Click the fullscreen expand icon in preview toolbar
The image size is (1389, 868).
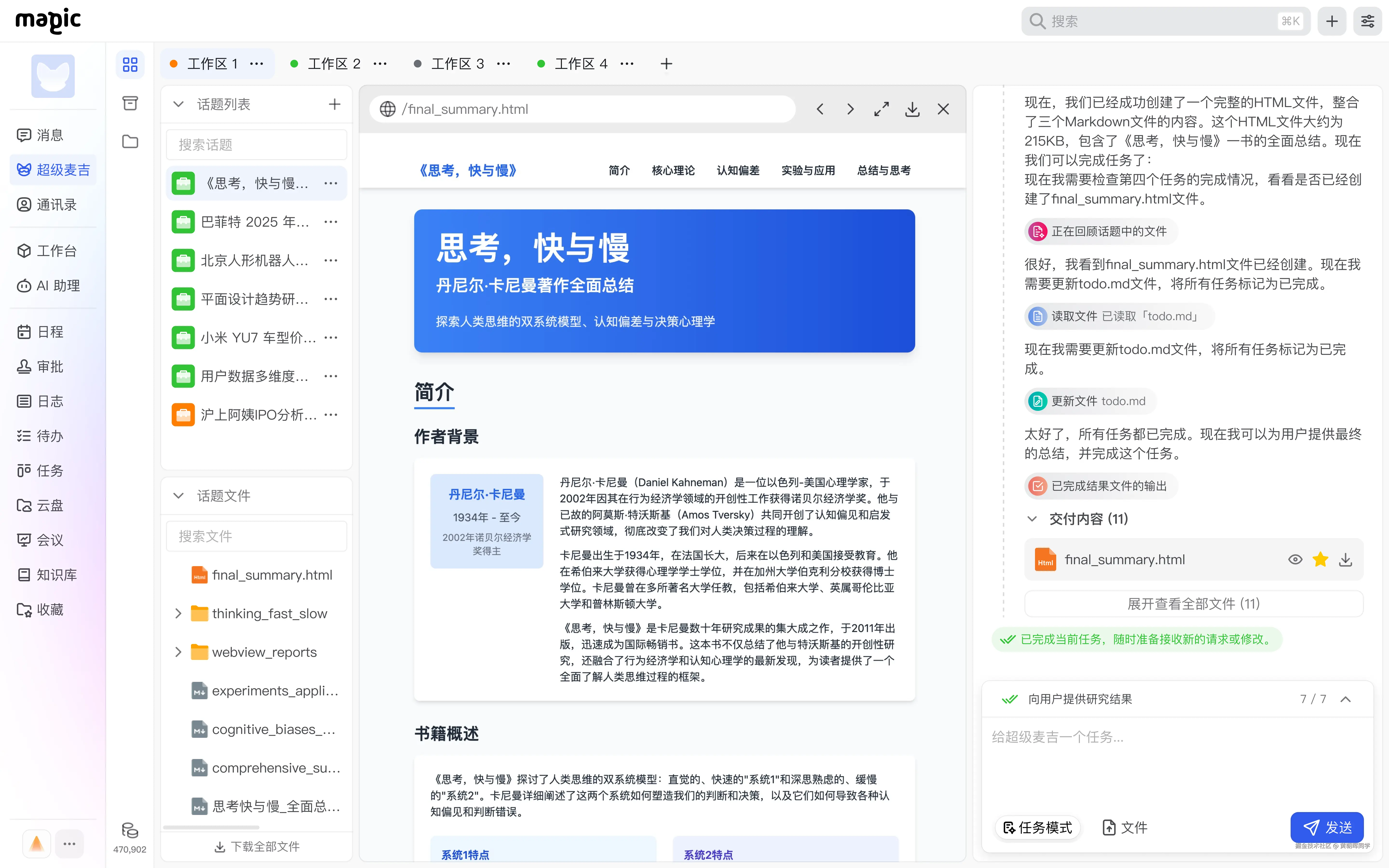click(x=881, y=109)
